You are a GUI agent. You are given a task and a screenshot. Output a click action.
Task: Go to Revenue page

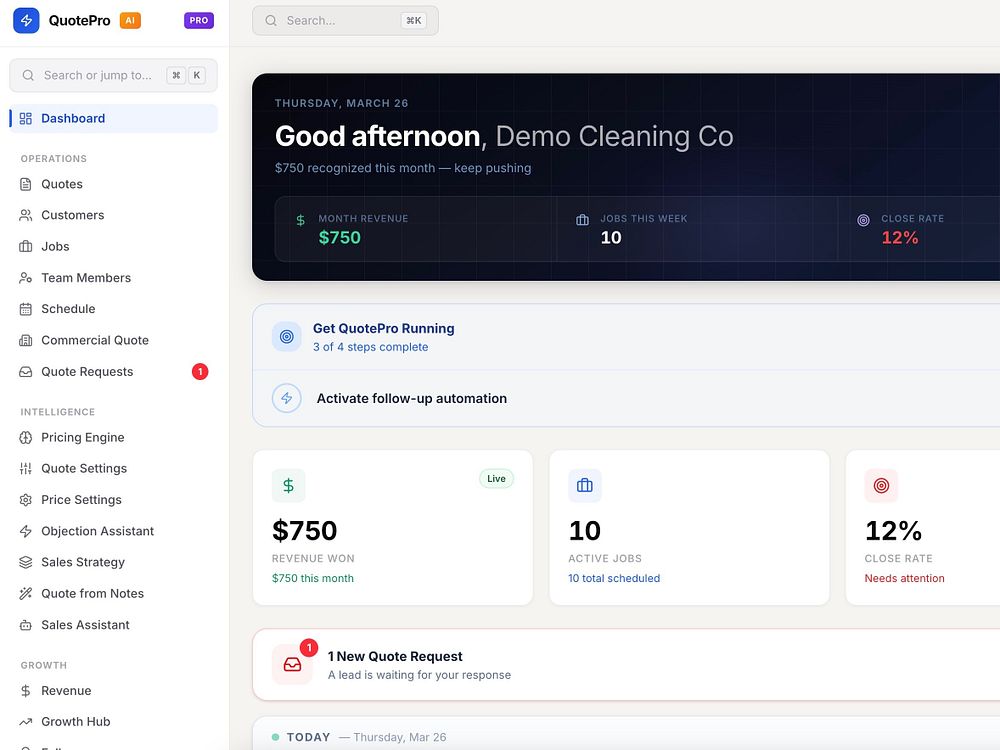click(114, 691)
